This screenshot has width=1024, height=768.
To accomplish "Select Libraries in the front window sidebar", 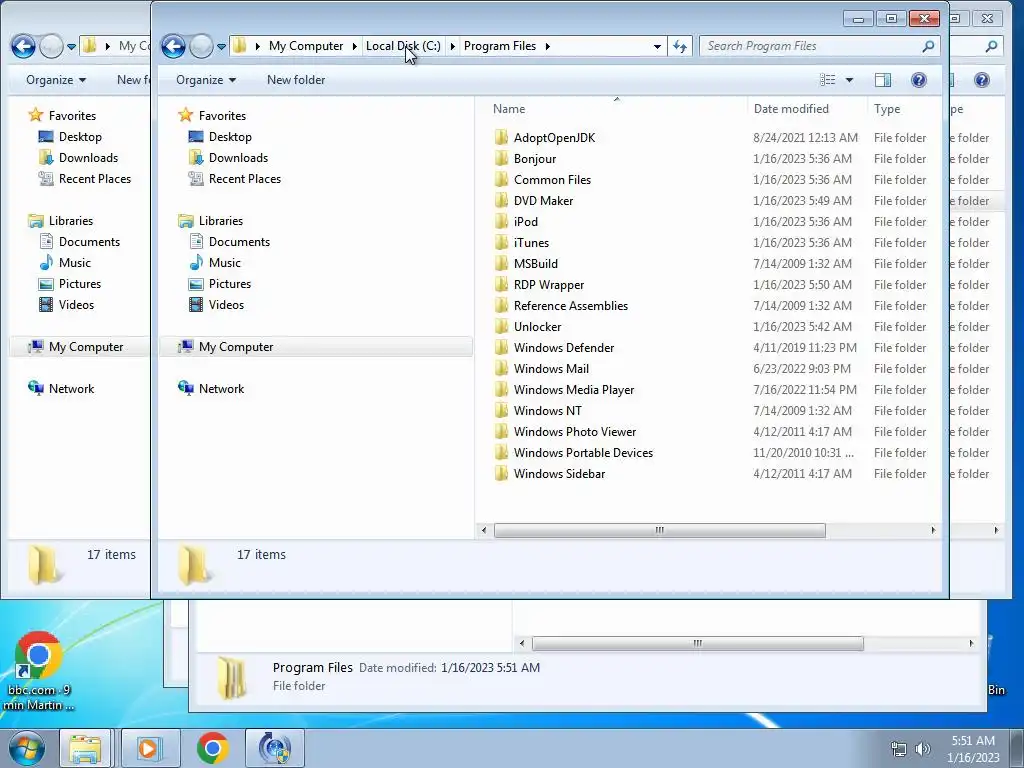I will coord(221,221).
